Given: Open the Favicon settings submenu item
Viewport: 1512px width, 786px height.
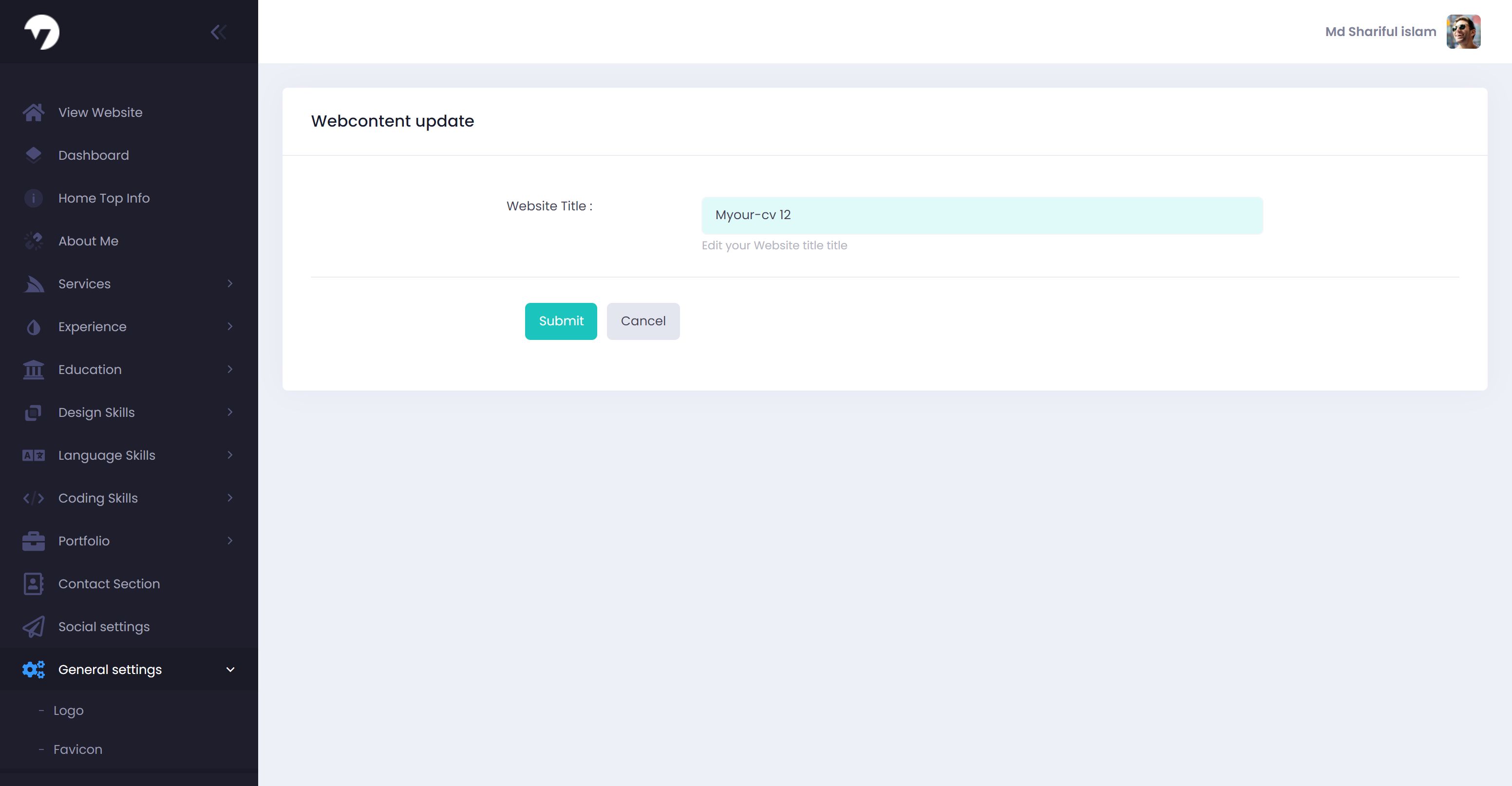Looking at the screenshot, I should 77,749.
